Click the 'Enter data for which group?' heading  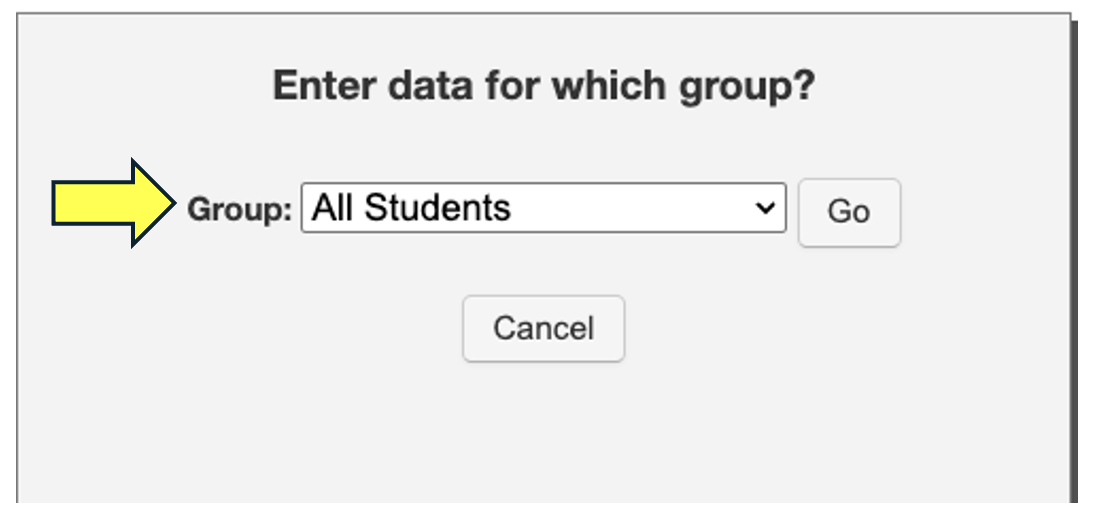tap(544, 87)
